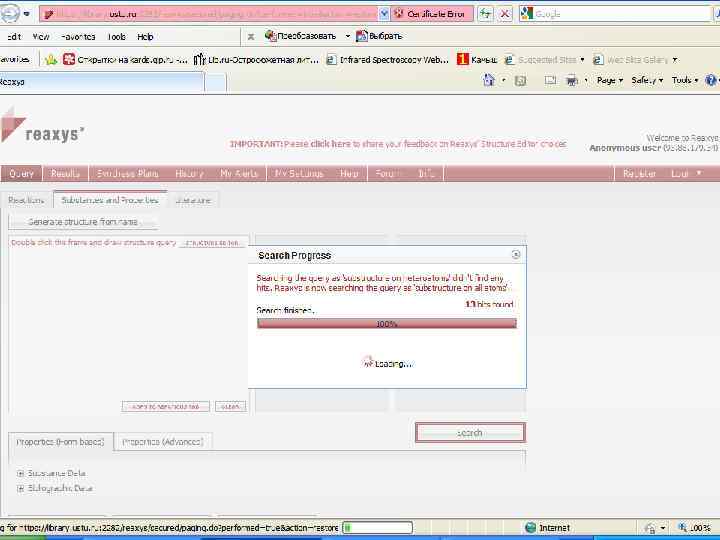Open the Favorites menu
The image size is (720, 540).
click(78, 37)
